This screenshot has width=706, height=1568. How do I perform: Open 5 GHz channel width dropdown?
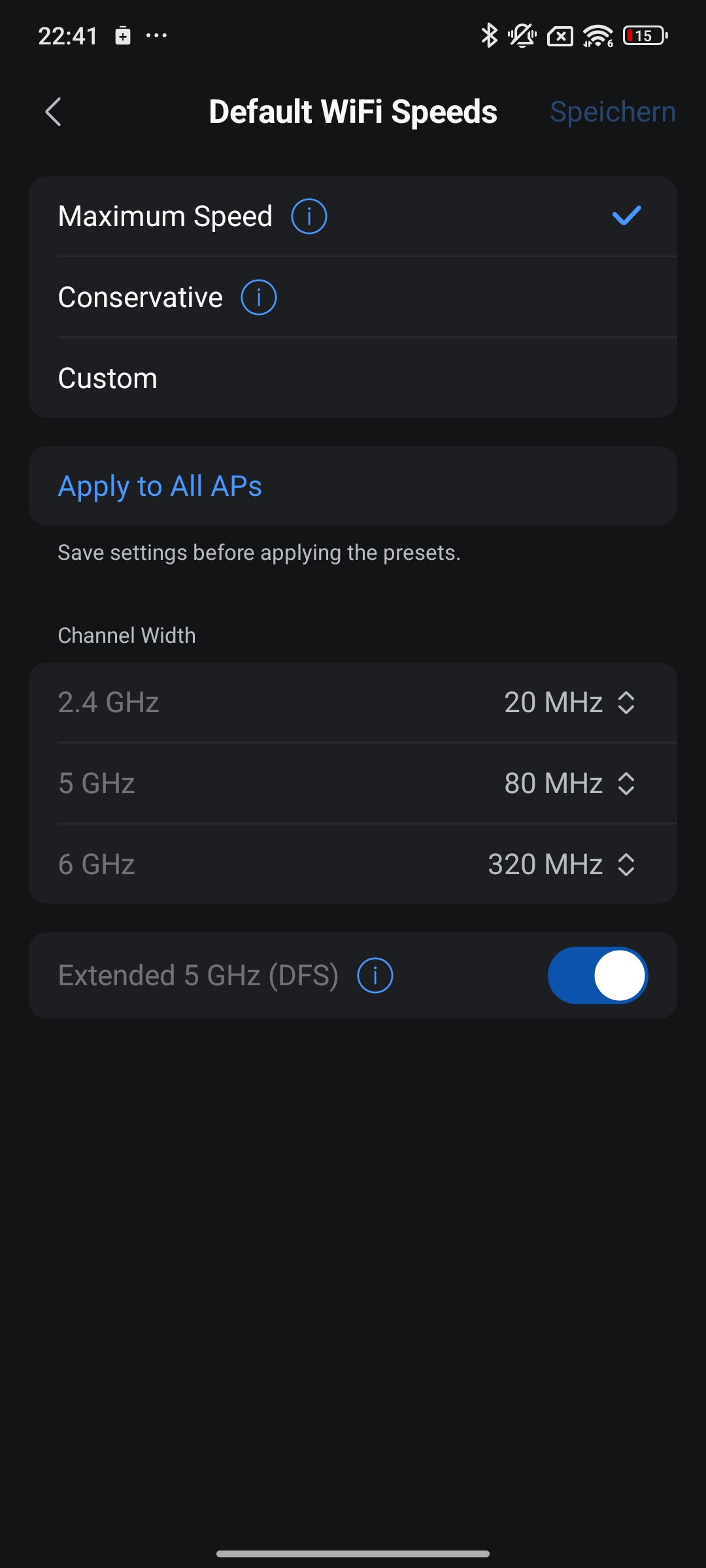pos(569,784)
